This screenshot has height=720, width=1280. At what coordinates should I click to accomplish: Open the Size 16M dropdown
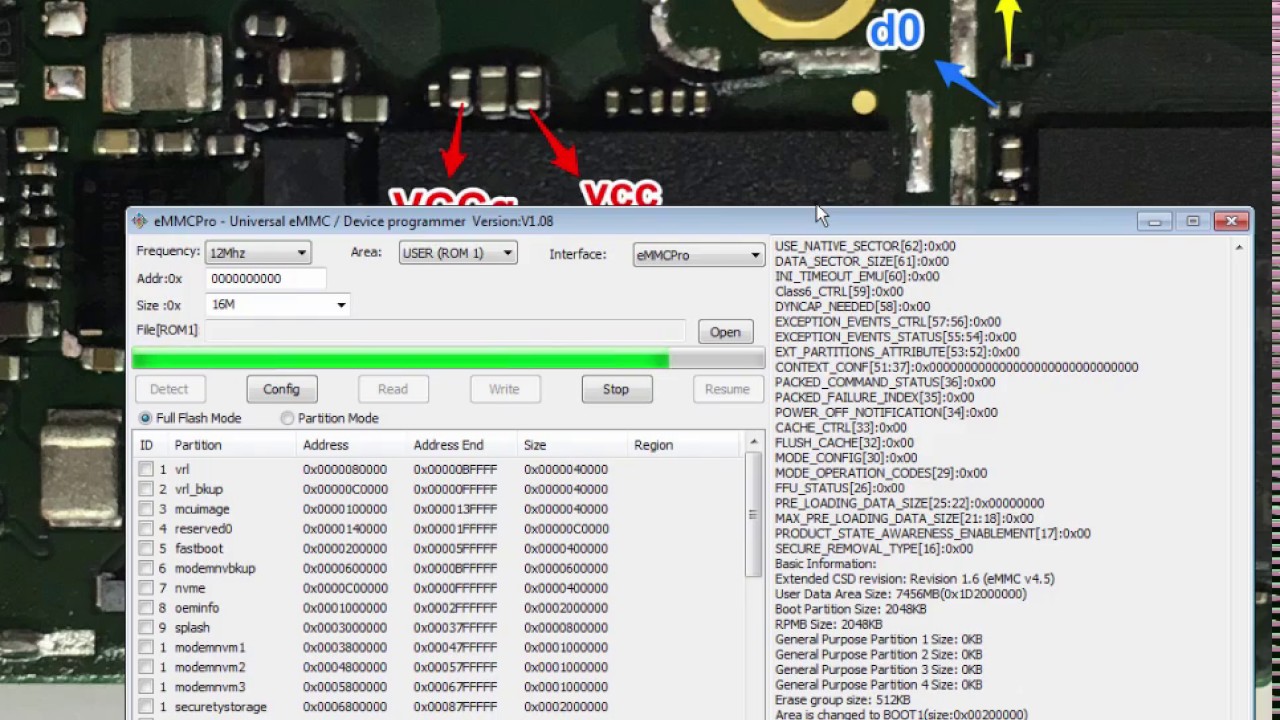coord(277,305)
